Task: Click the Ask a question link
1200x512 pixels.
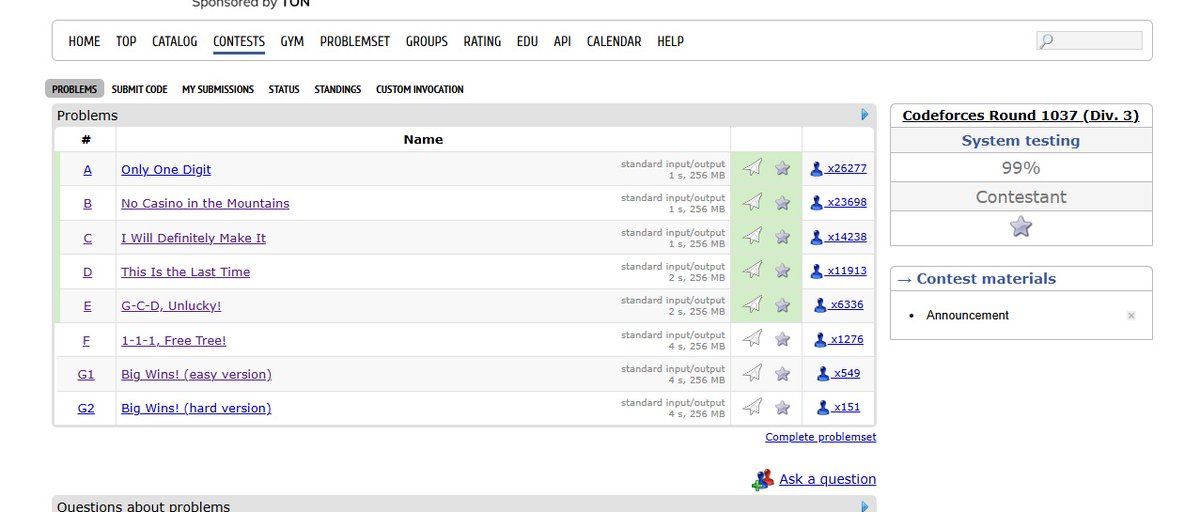Action: pos(827,479)
